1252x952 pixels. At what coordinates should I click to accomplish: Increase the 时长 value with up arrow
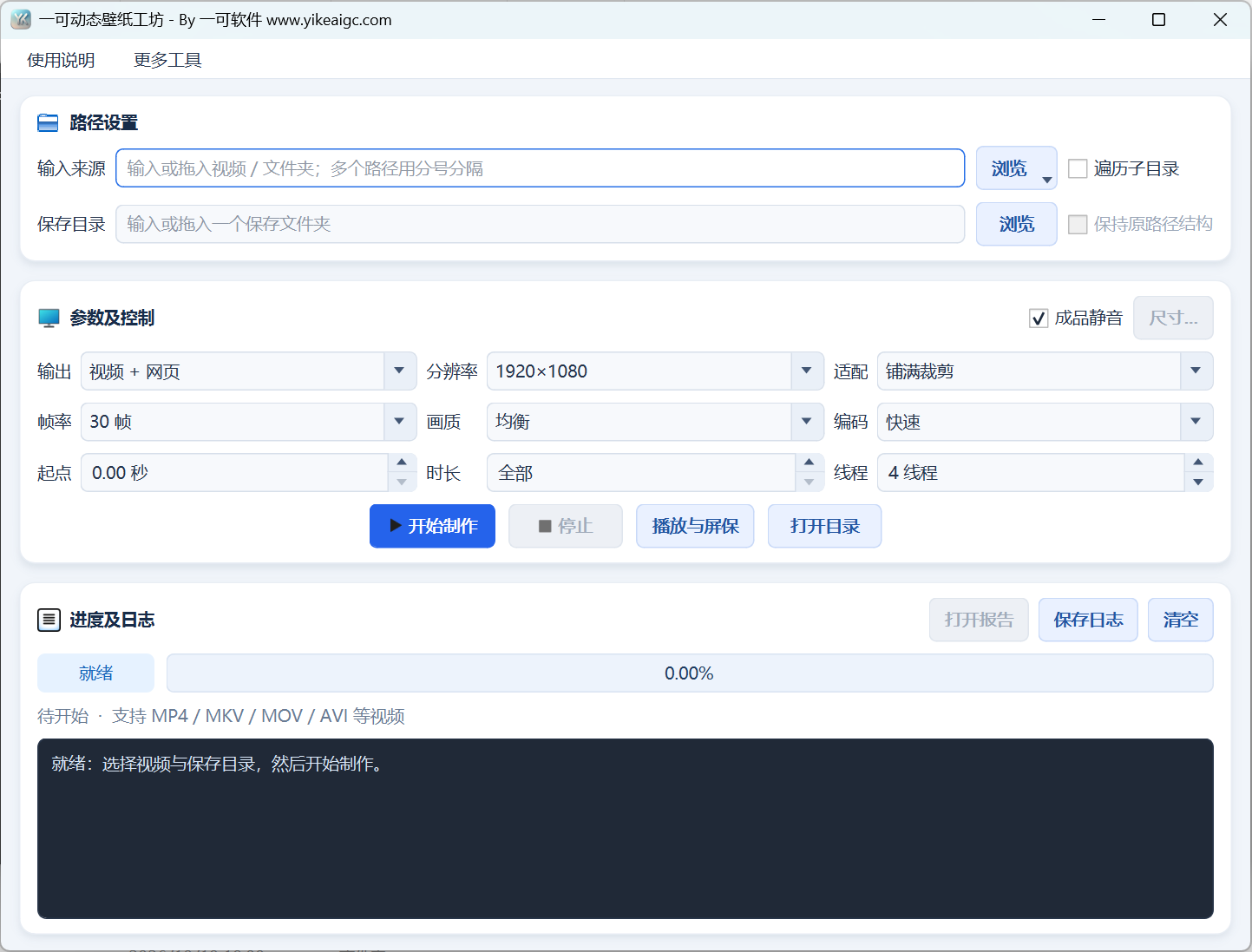coord(810,463)
